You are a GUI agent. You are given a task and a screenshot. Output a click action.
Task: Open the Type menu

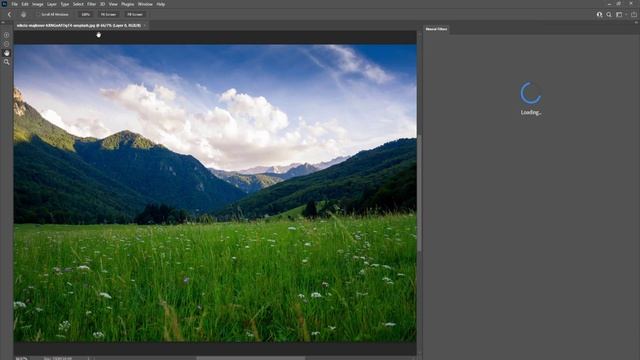pyautogui.click(x=65, y=4)
